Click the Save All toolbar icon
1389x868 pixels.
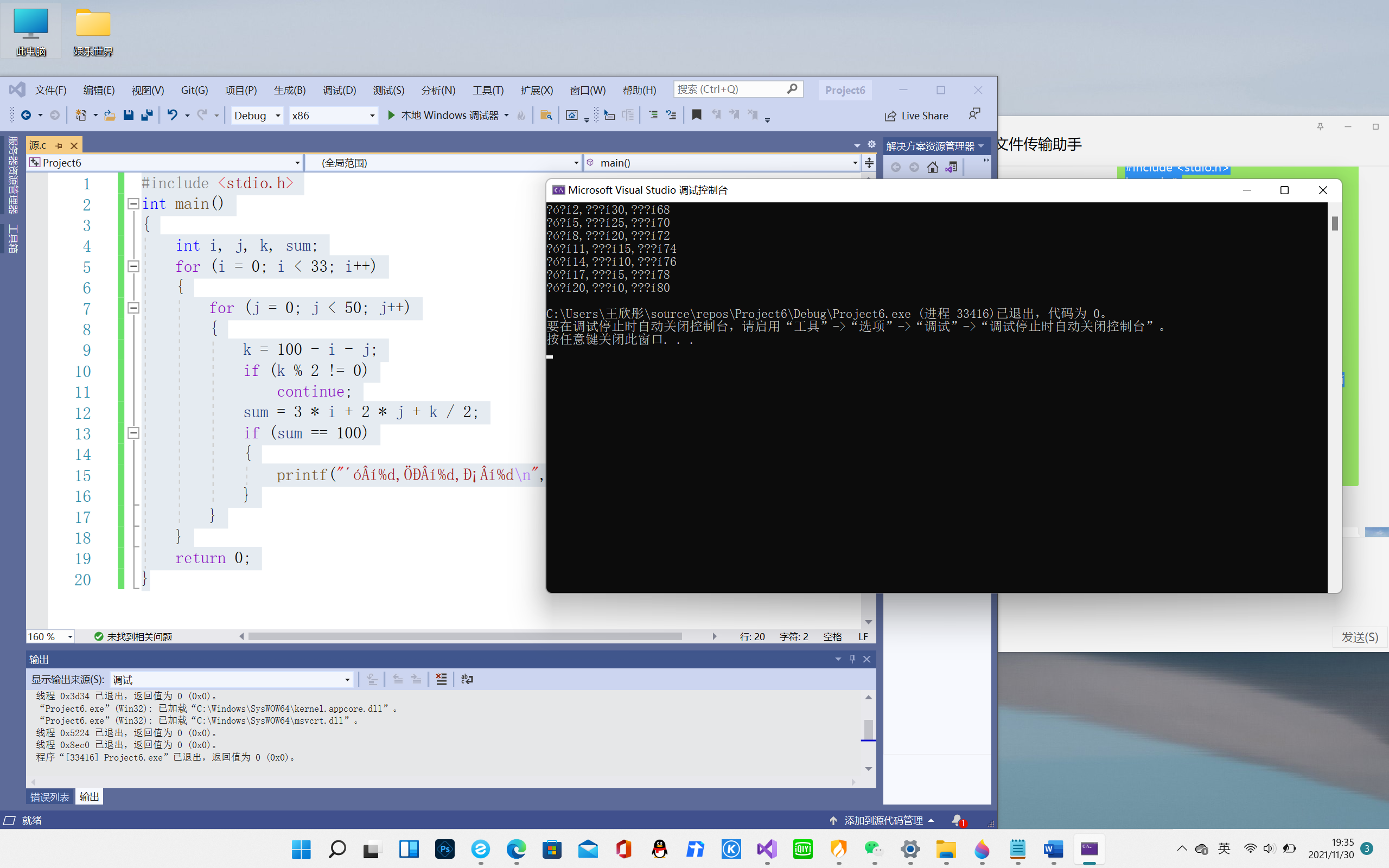pos(147,116)
